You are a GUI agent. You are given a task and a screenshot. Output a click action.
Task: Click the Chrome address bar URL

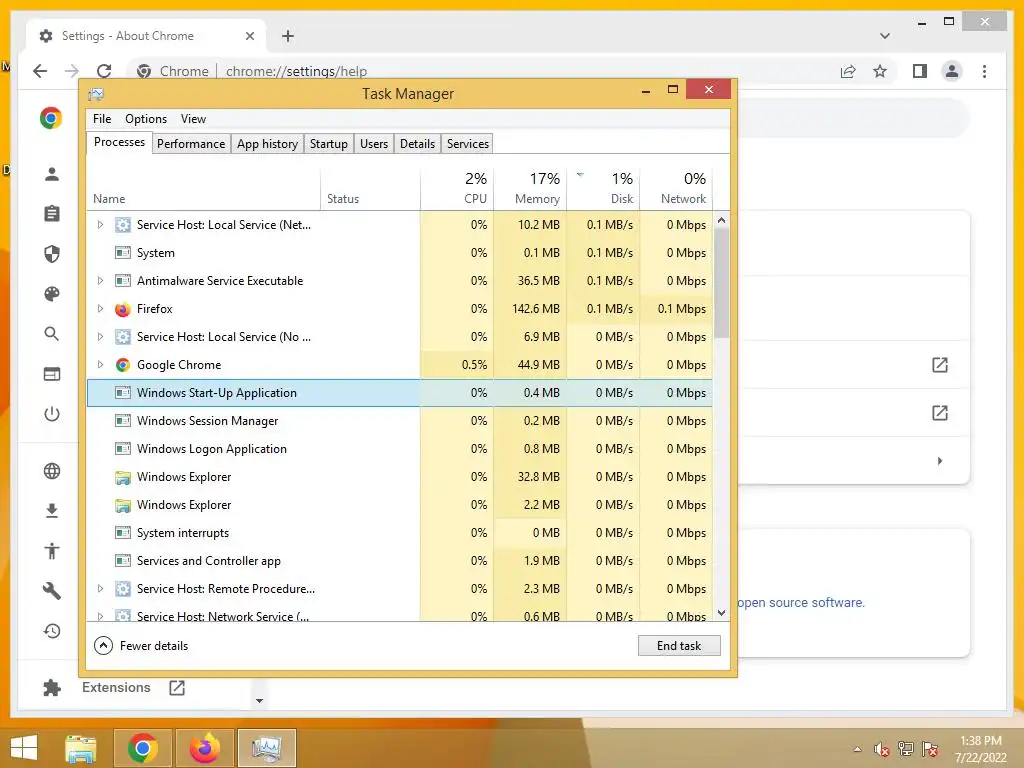pyautogui.click(x=296, y=71)
